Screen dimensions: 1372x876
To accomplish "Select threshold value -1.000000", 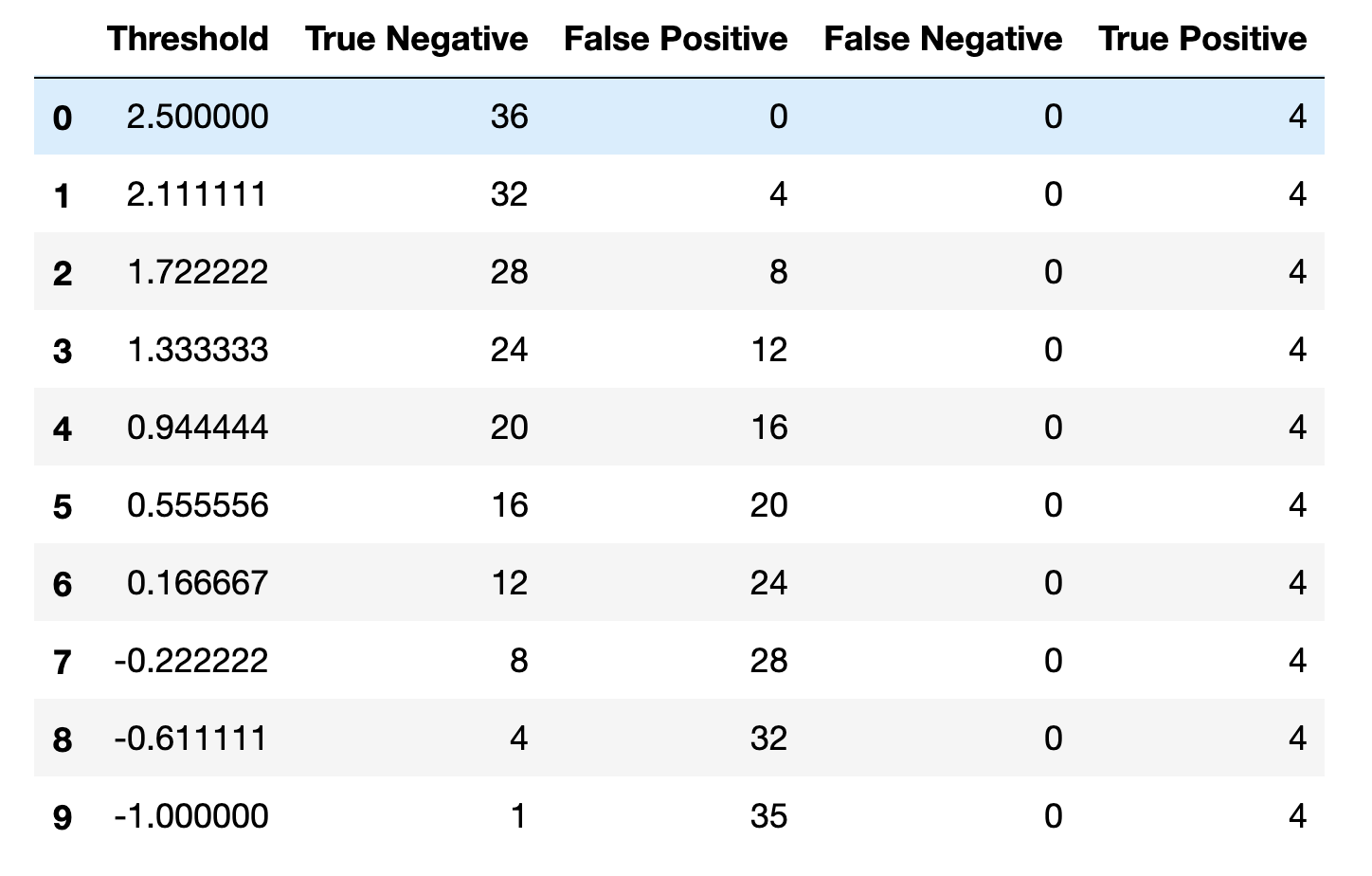I will 190,816.
